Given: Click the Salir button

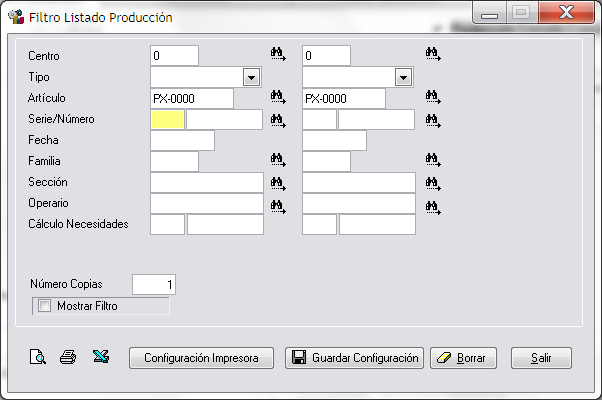Looking at the screenshot, I should pos(541,358).
